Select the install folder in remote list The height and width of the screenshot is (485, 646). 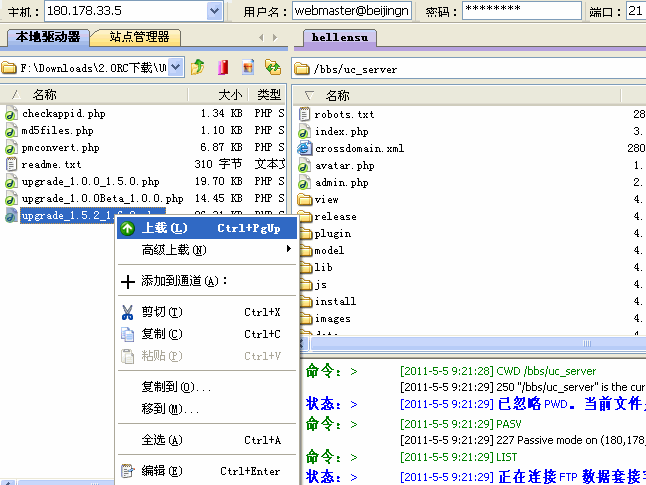click(x=335, y=301)
